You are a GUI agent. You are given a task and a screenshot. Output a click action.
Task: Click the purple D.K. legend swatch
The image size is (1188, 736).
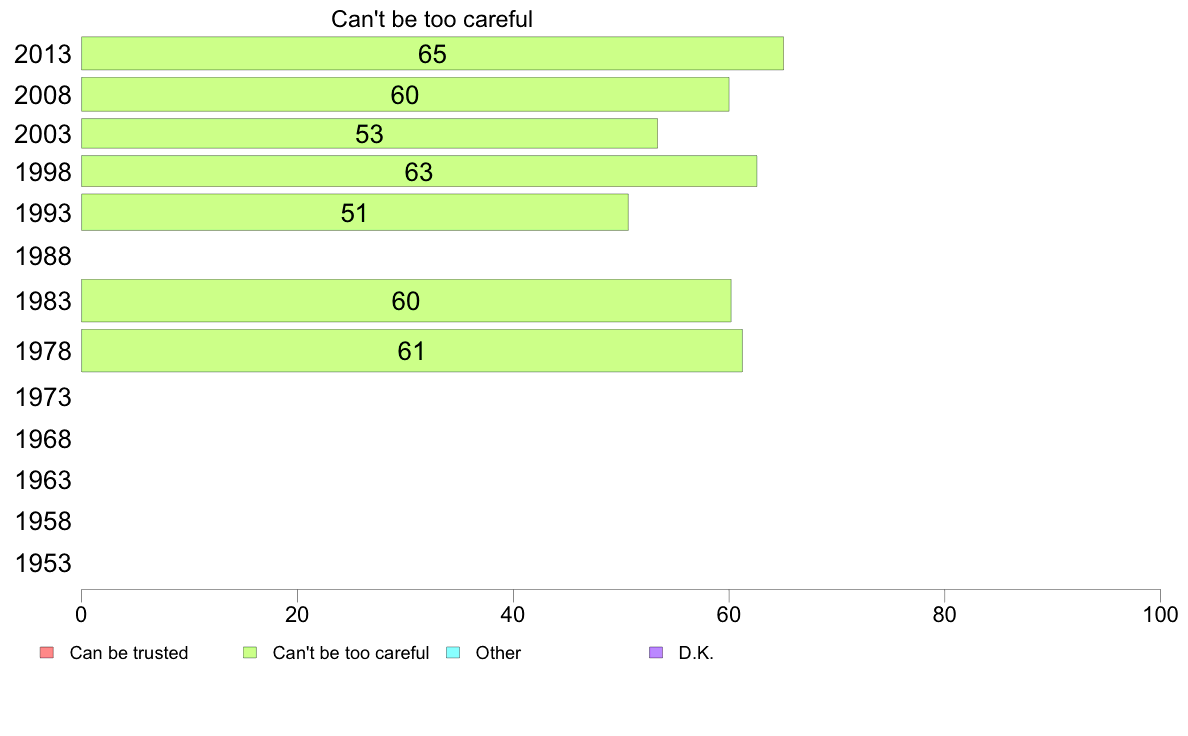[x=656, y=653]
